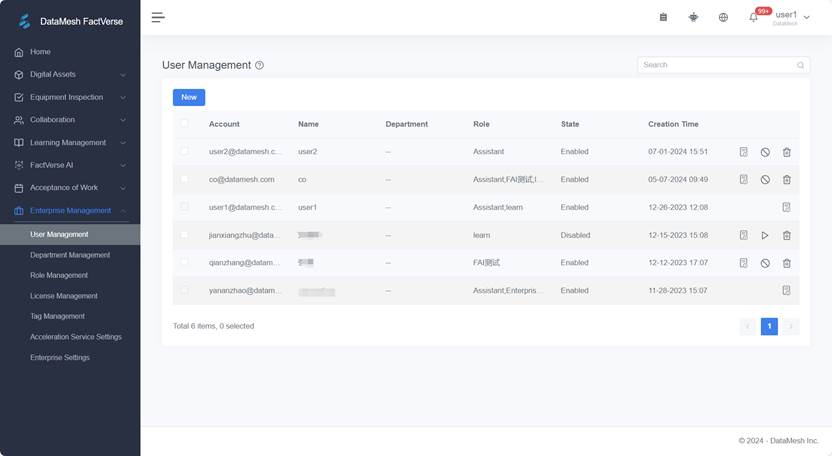Go to Role Management
This screenshot has width=832, height=456.
tap(59, 275)
